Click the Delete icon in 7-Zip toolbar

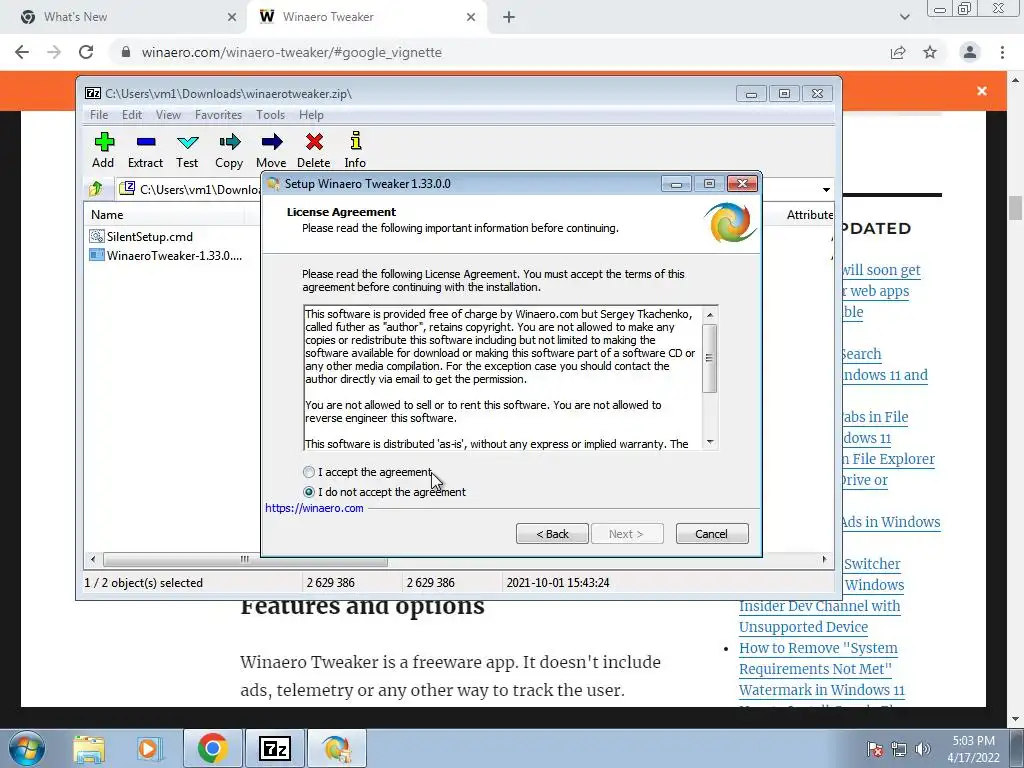click(x=313, y=150)
